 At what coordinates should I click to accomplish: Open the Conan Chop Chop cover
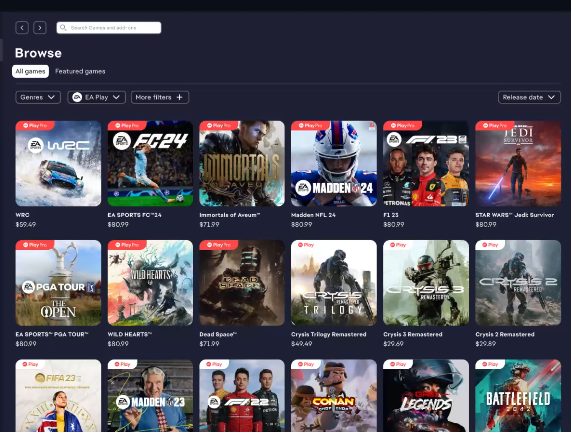(x=334, y=396)
